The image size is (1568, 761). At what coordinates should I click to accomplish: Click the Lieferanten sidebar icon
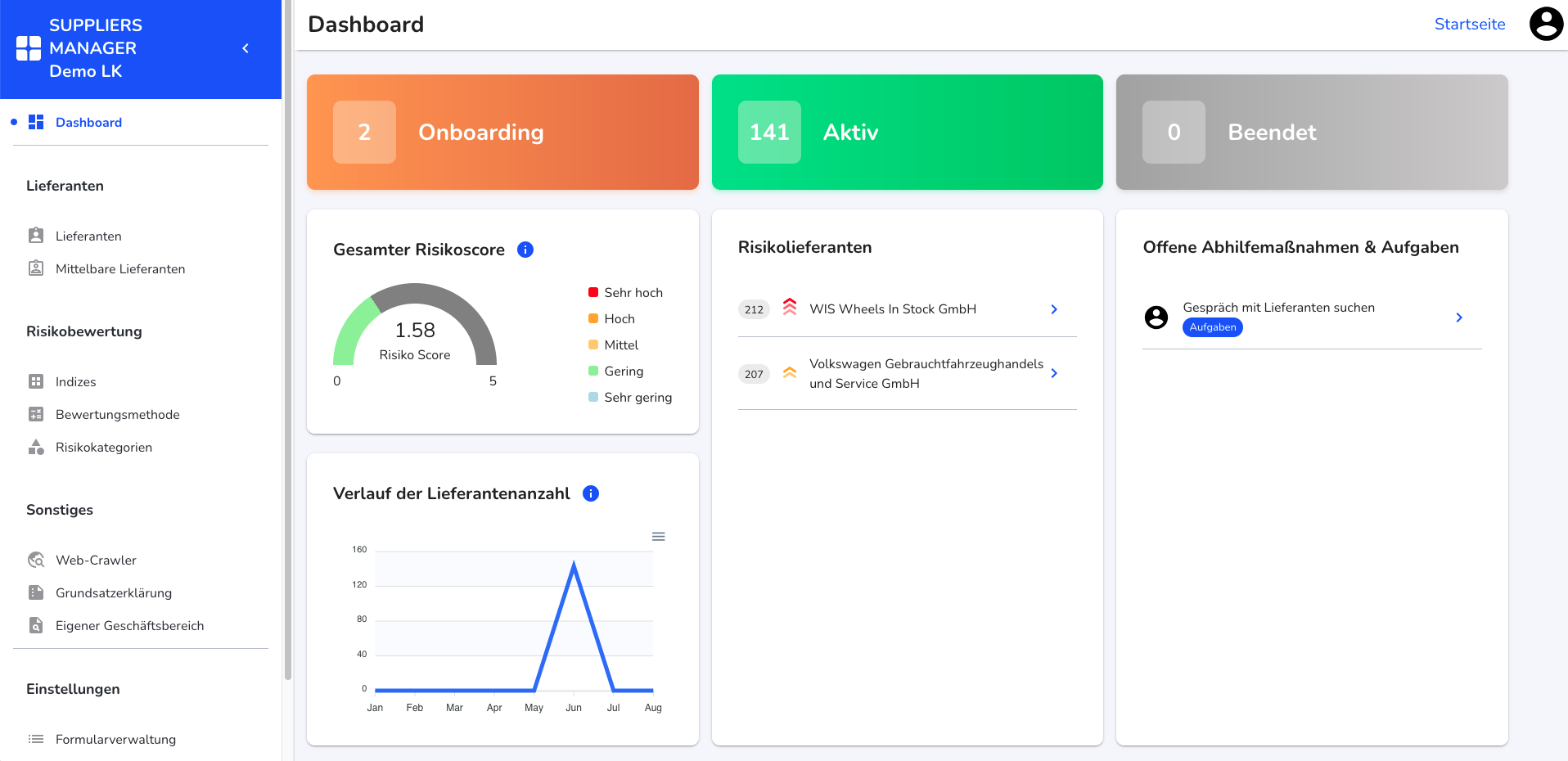tap(36, 236)
